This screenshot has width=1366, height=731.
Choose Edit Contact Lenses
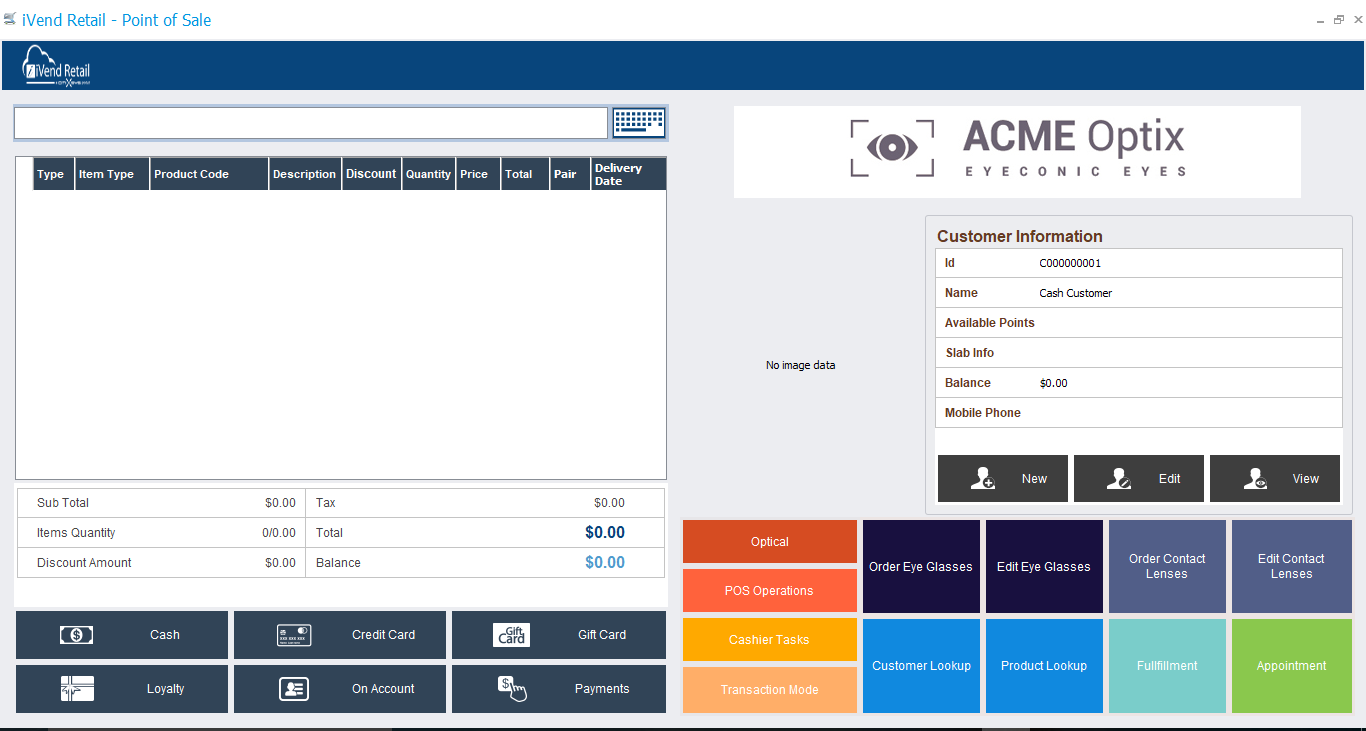1291,567
